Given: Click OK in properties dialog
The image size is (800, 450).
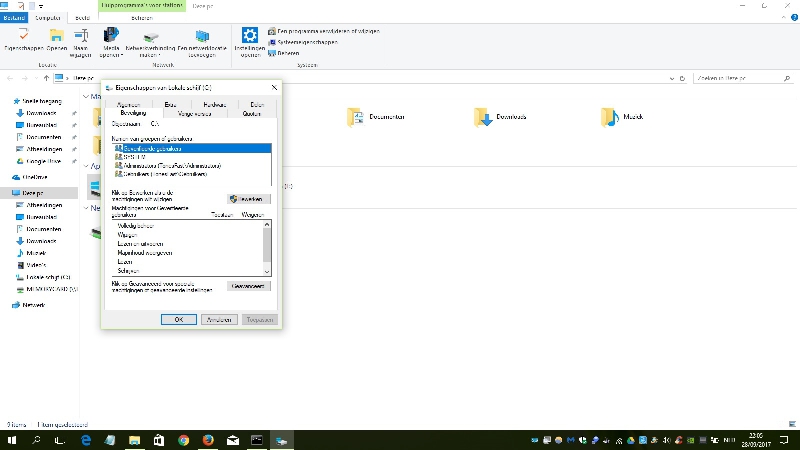Looking at the screenshot, I should [179, 319].
